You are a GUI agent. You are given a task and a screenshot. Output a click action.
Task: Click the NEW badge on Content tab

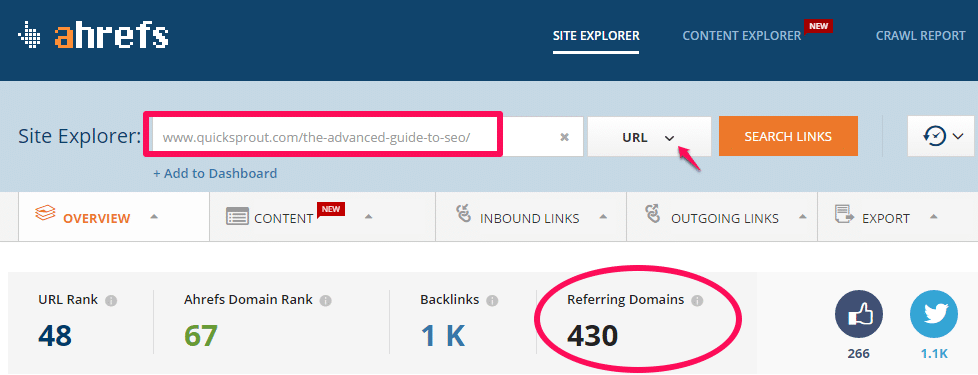pos(331,210)
